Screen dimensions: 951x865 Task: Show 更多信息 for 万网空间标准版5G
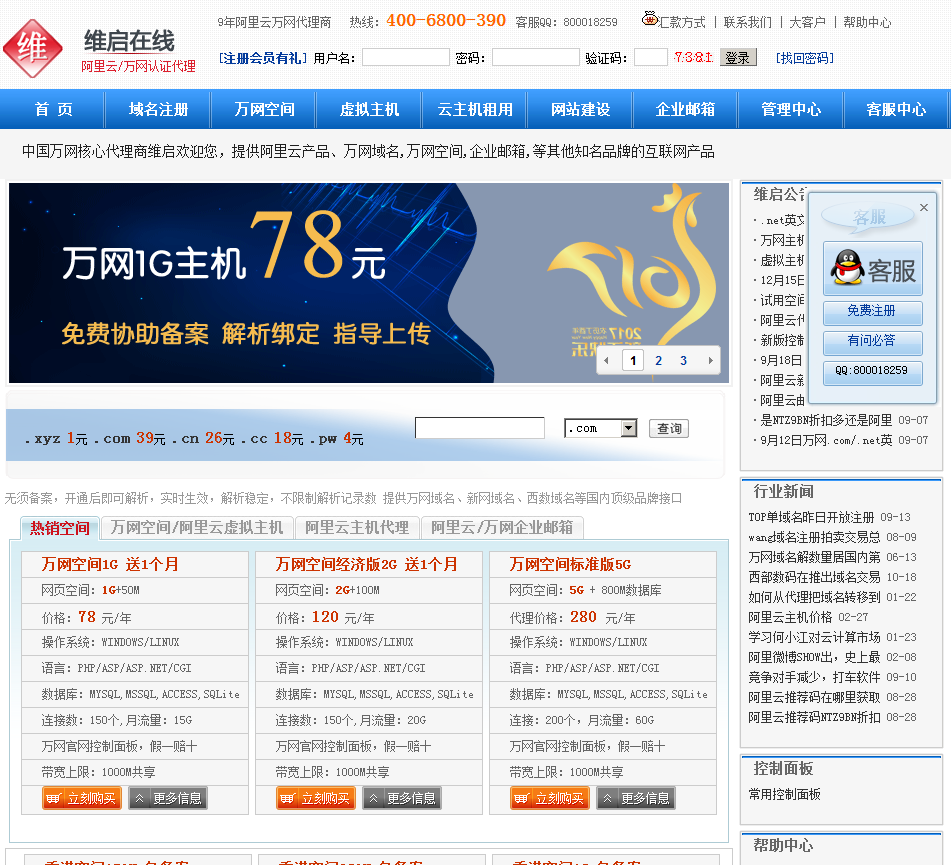[x=636, y=798]
